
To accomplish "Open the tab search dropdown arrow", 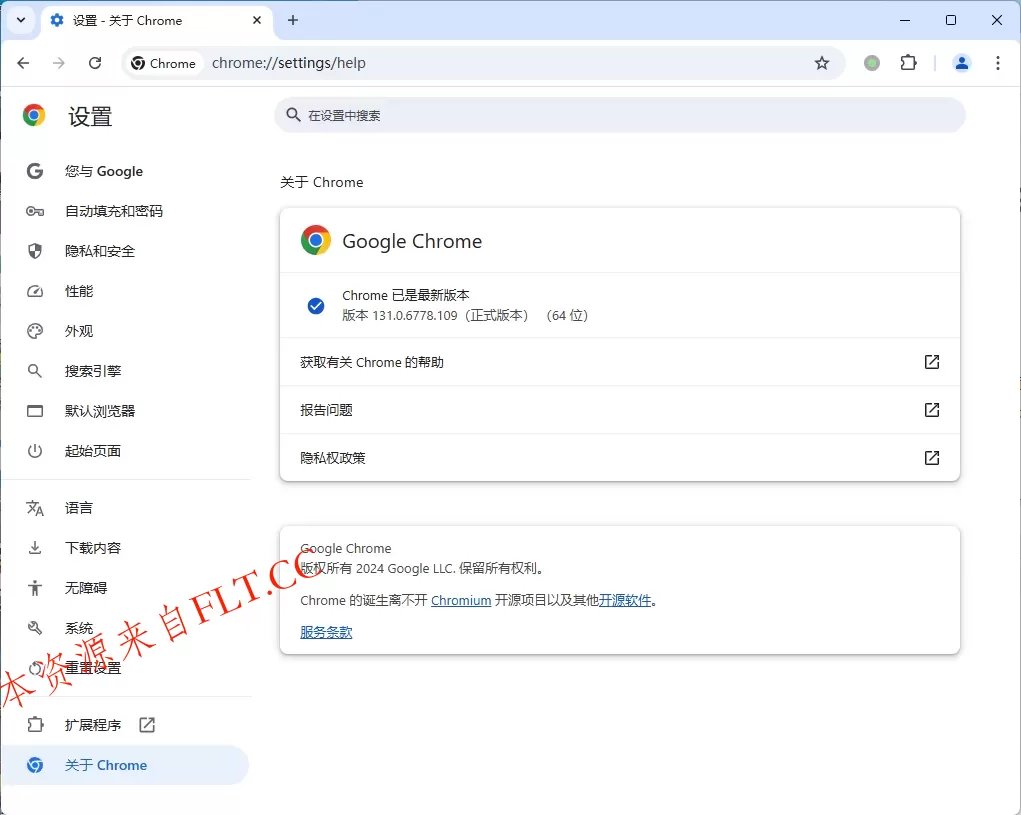I will [21, 20].
